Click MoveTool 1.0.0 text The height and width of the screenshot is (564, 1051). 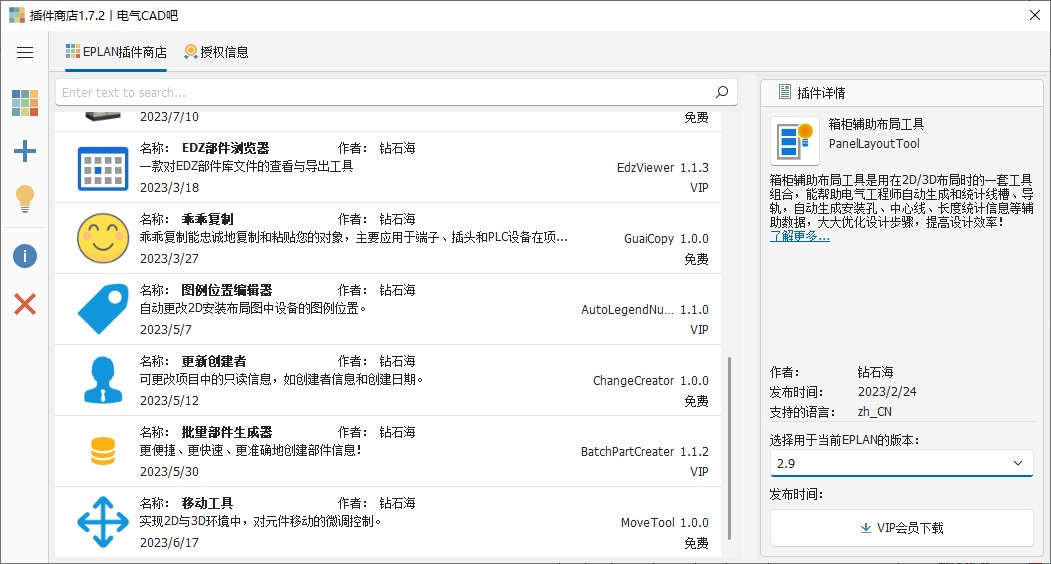(664, 523)
